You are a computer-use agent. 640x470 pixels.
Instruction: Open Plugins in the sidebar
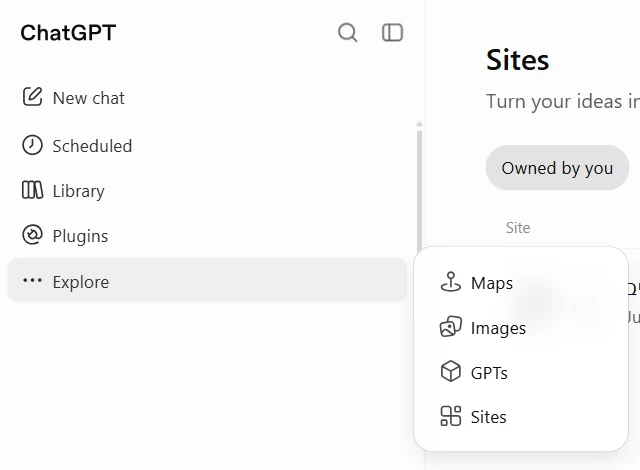pos(207,235)
